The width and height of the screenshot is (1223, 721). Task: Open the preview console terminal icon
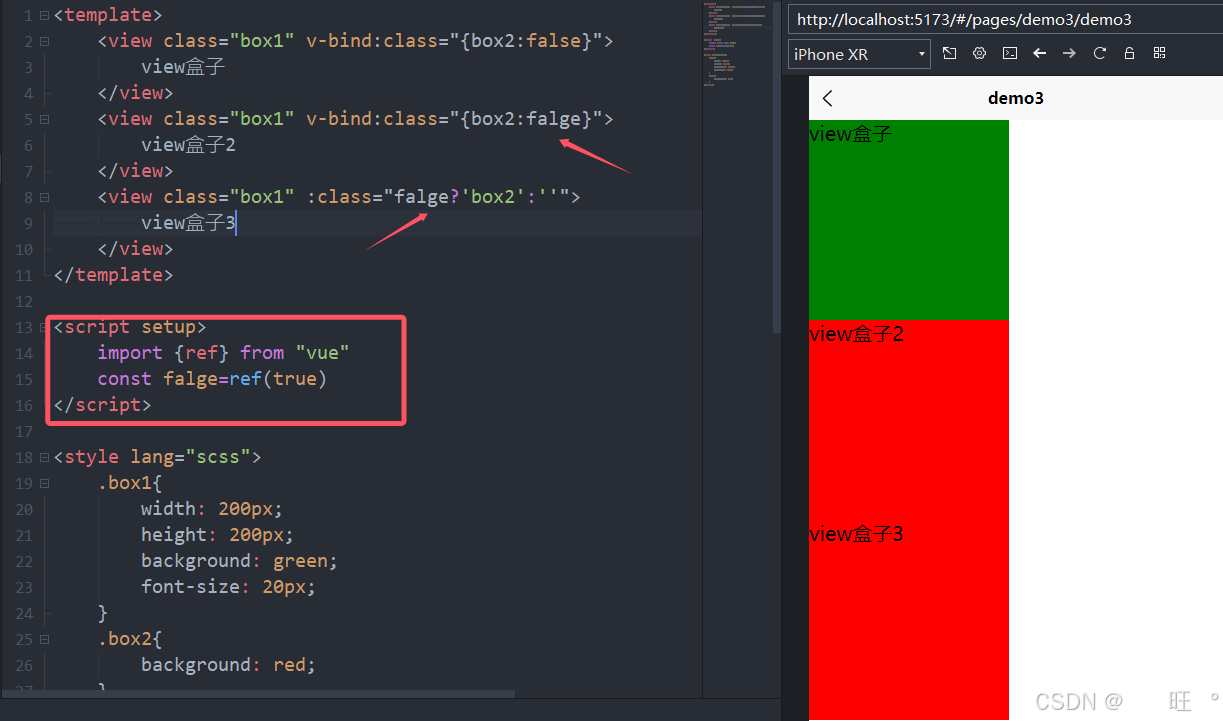(1010, 53)
